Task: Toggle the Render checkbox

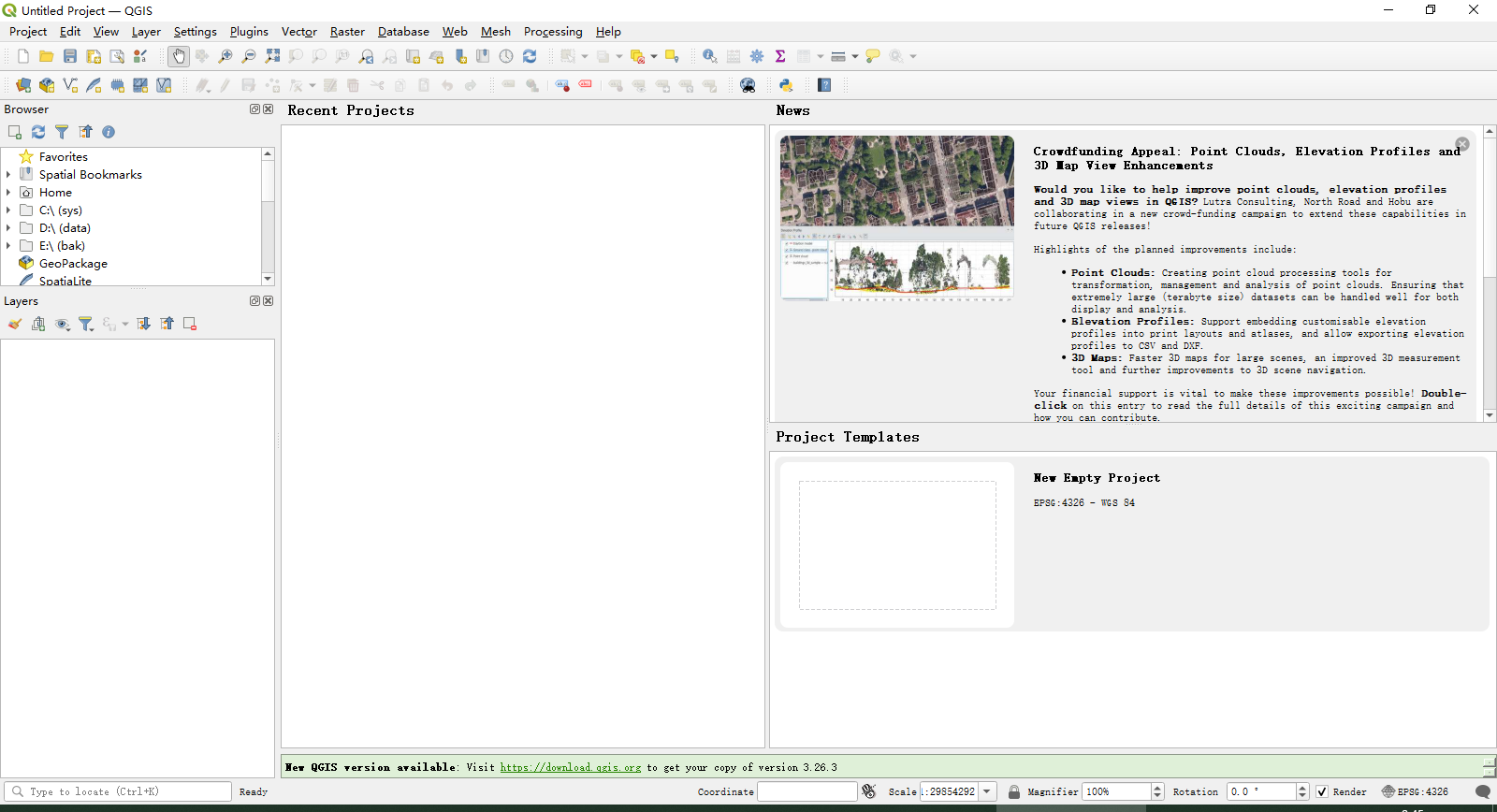Action: pos(1322,791)
